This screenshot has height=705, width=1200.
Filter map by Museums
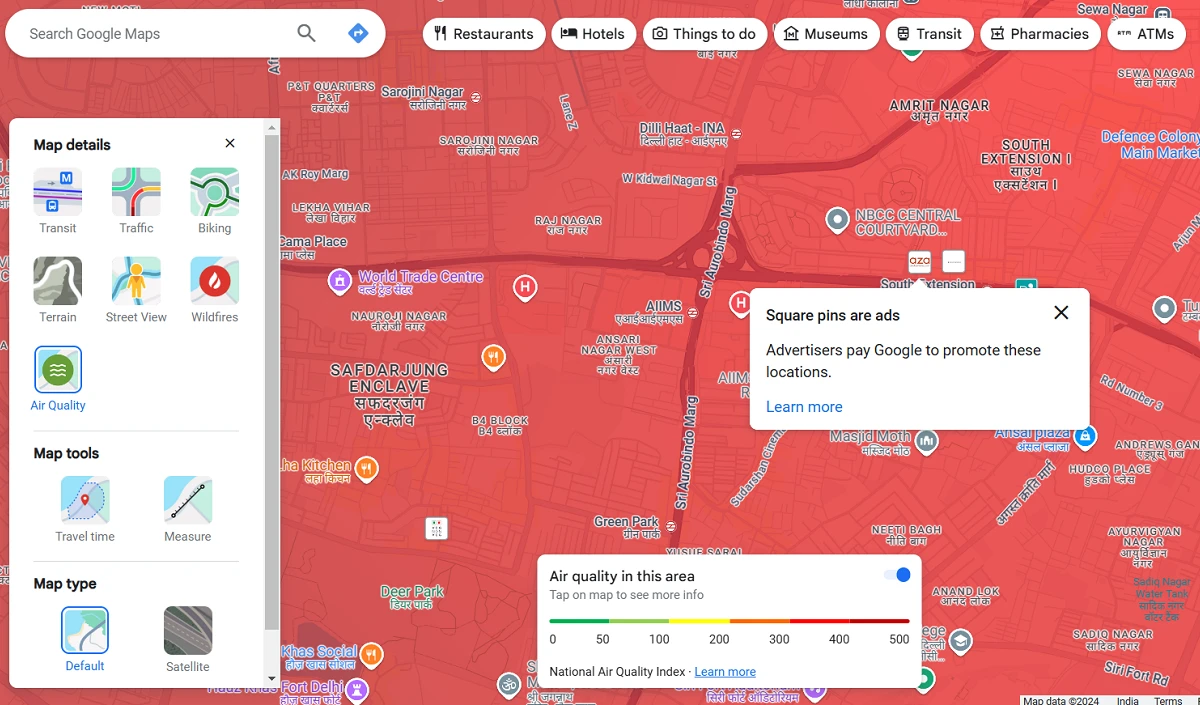tap(826, 34)
